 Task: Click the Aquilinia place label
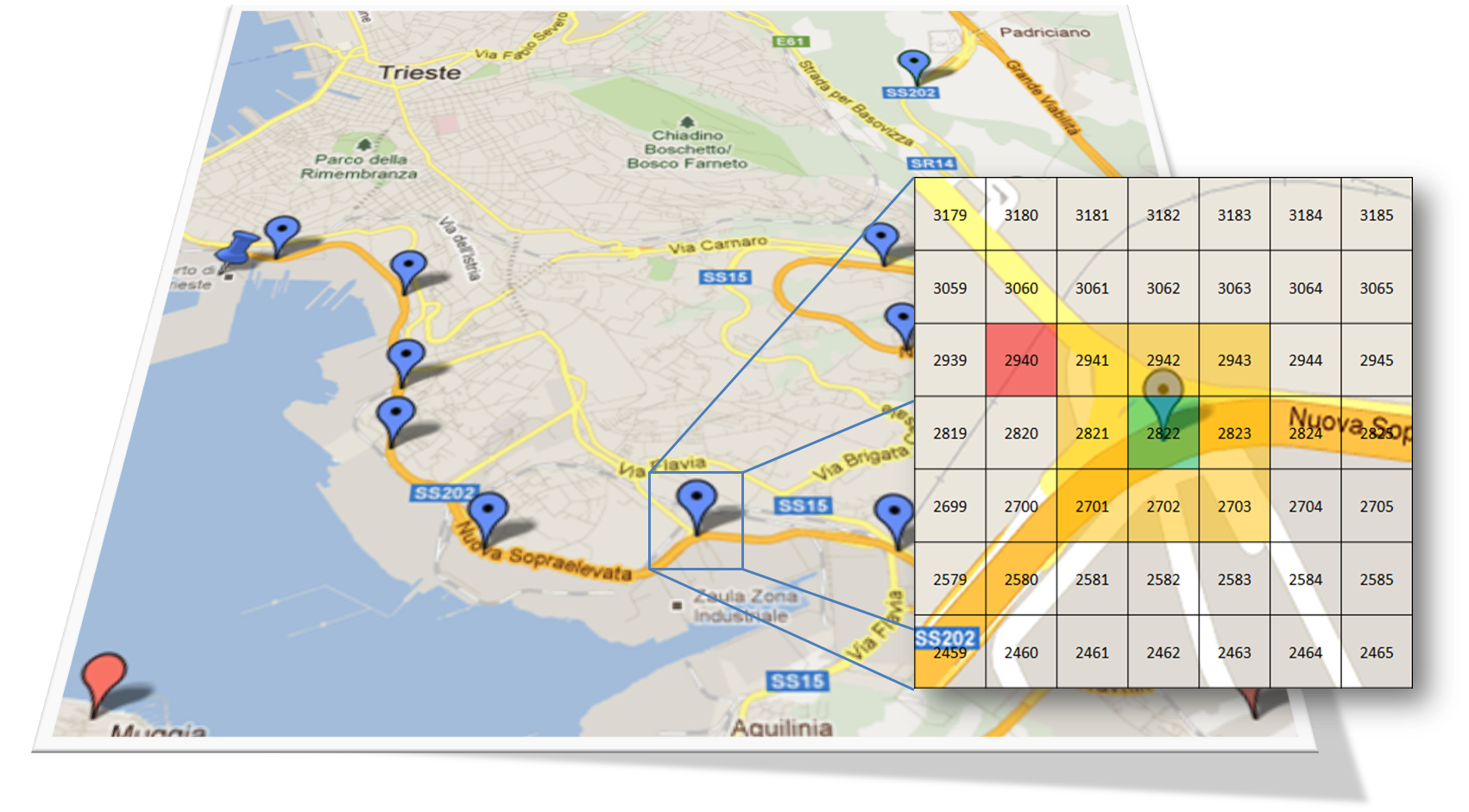tap(782, 727)
